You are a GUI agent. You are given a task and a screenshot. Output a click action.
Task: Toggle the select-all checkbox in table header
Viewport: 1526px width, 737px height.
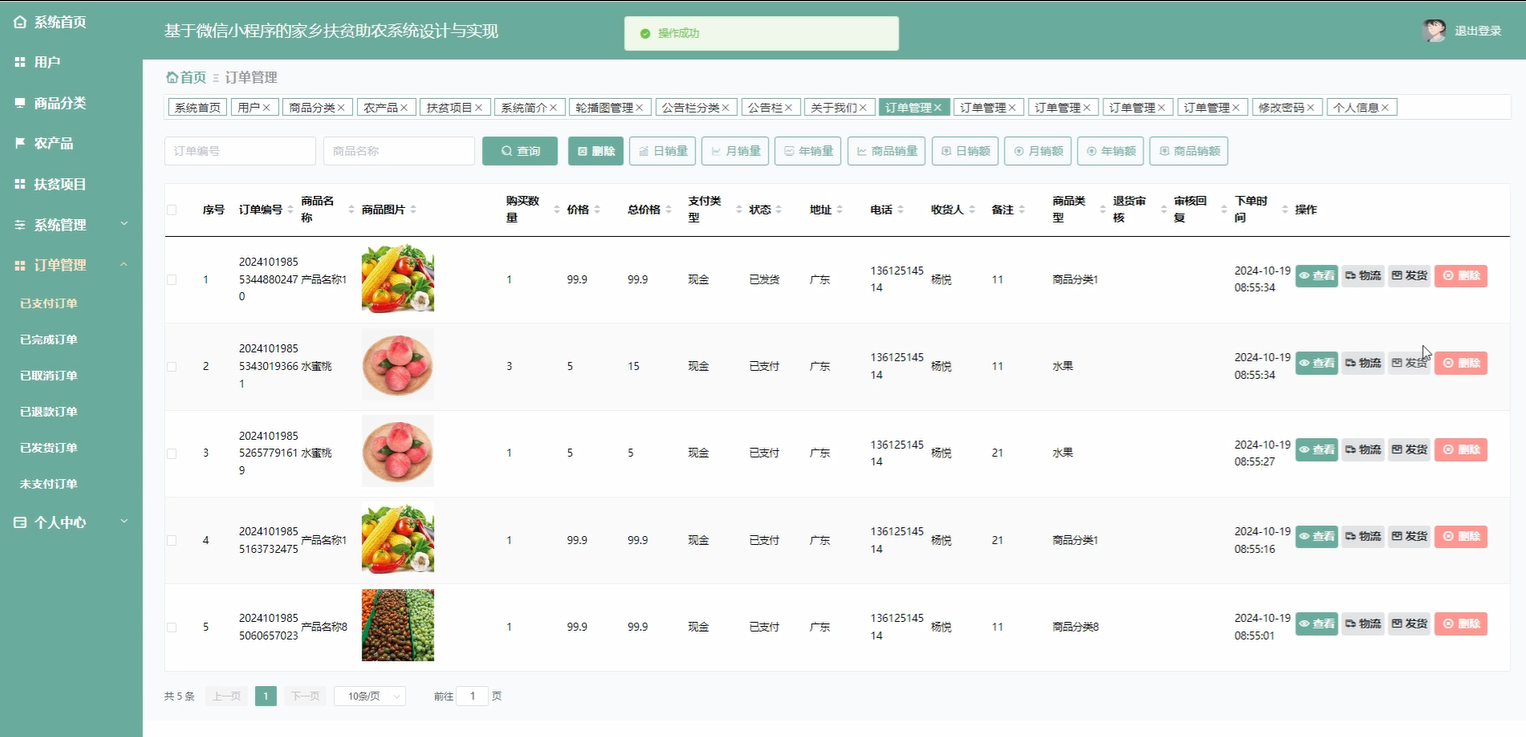point(172,210)
